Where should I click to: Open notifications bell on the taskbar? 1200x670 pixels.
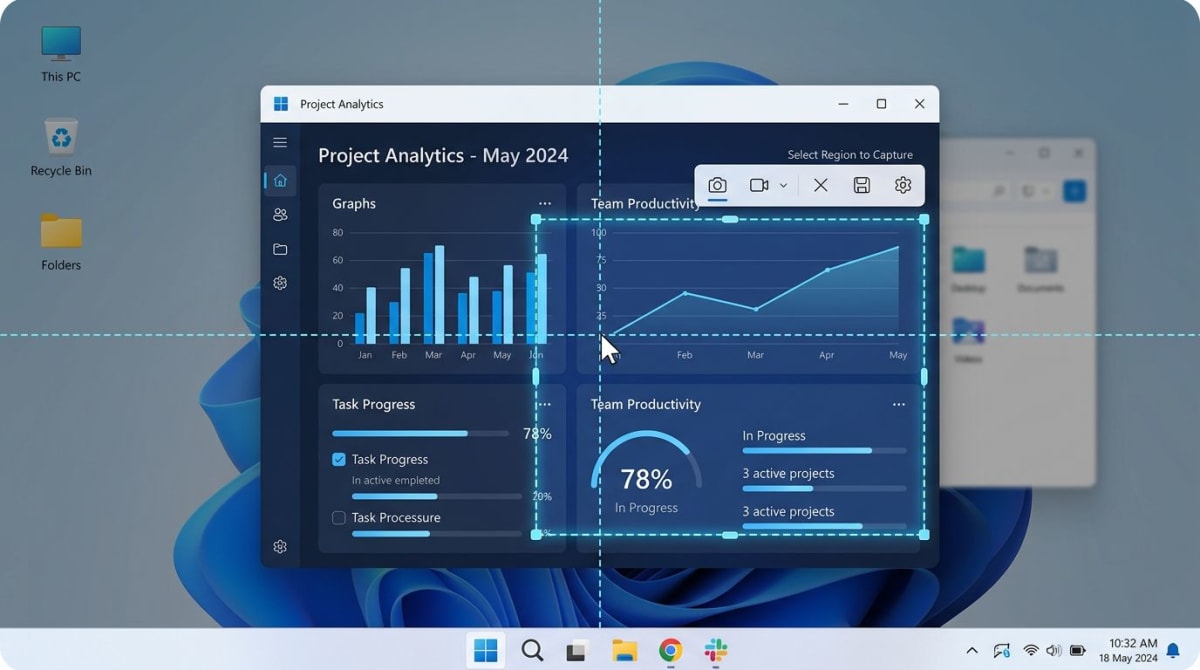point(1173,651)
